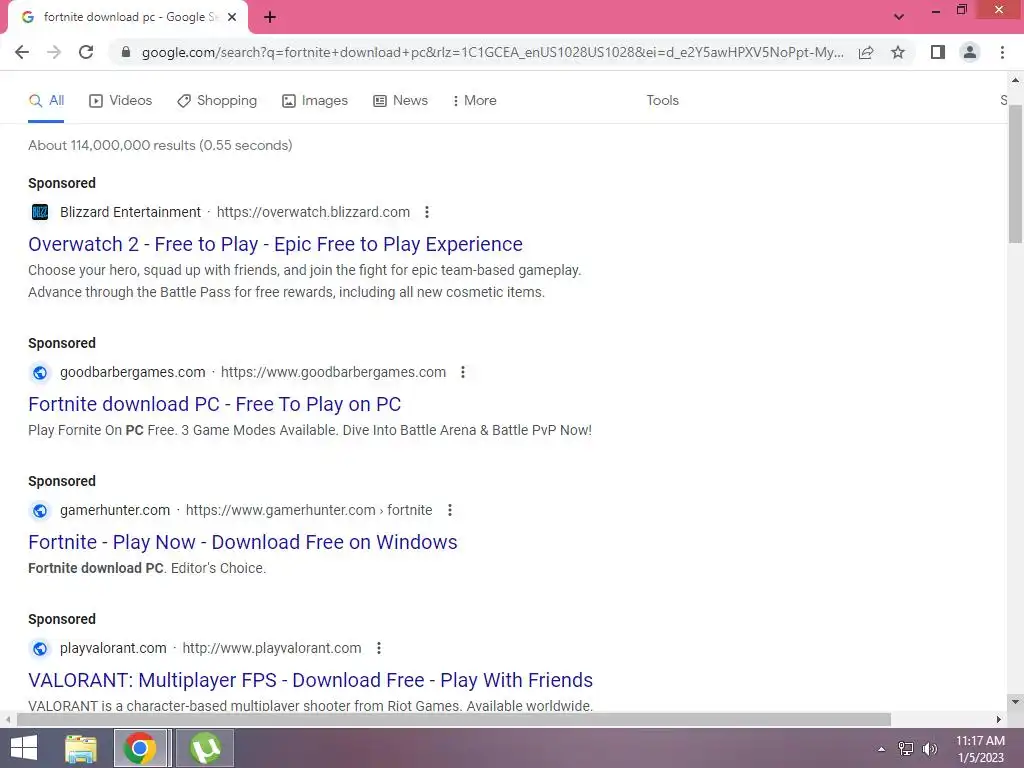Viewport: 1024px width, 768px height.
Task: Switch to the Images results tab
Action: point(315,101)
